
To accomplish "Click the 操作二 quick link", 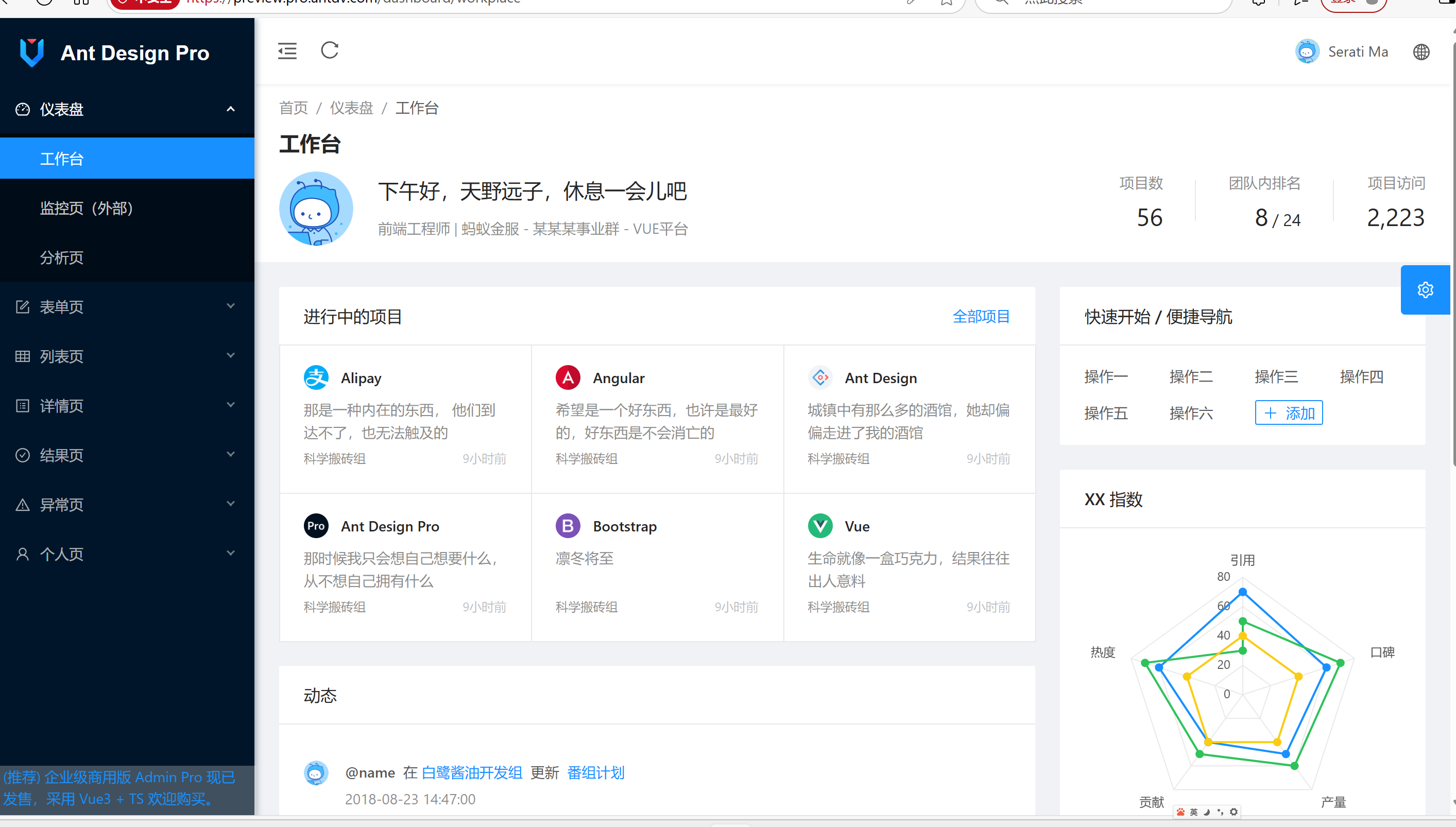I will pos(1191,376).
